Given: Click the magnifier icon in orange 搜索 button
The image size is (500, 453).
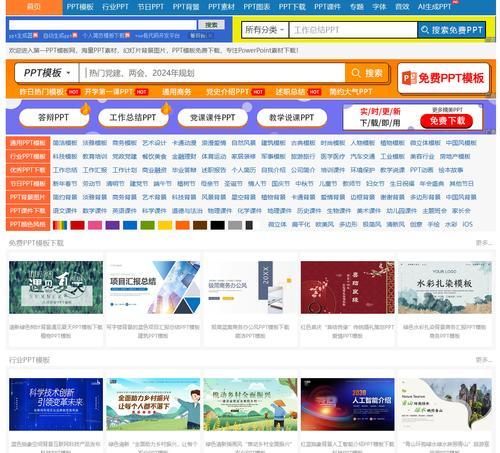Looking at the screenshot, I should (x=356, y=73).
